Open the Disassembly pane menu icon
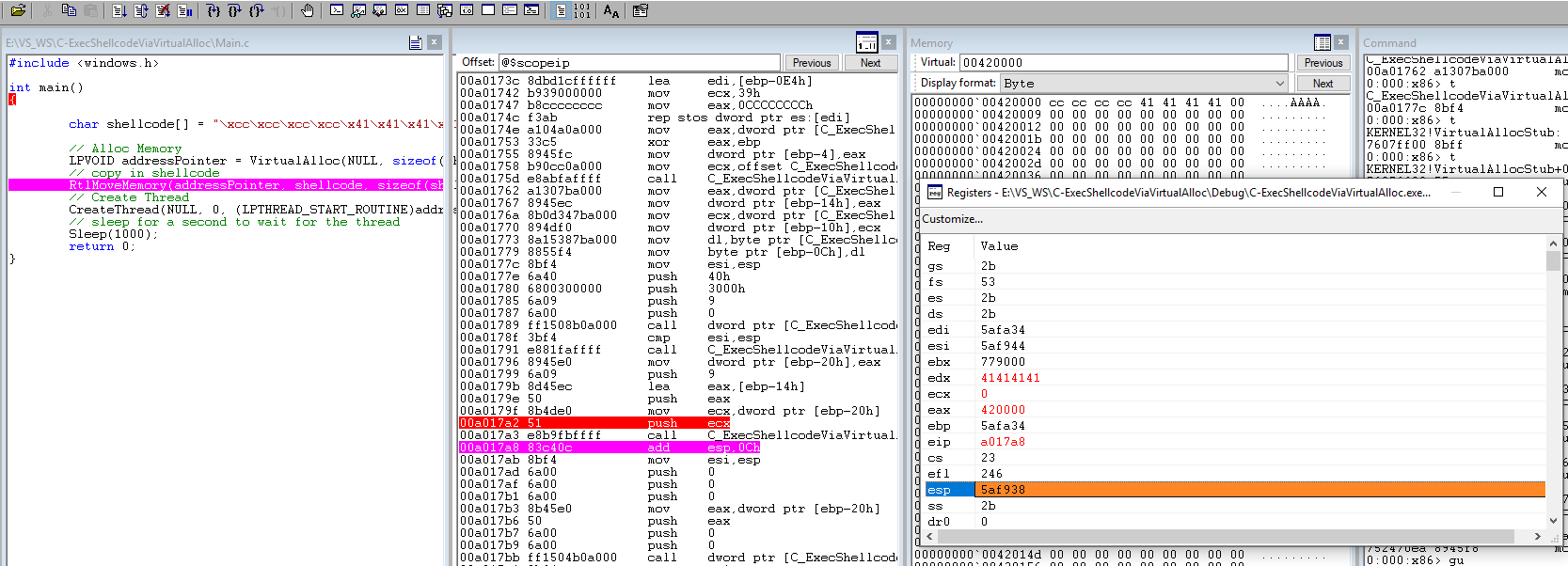Viewport: 1568px width, 566px height. coord(866,42)
